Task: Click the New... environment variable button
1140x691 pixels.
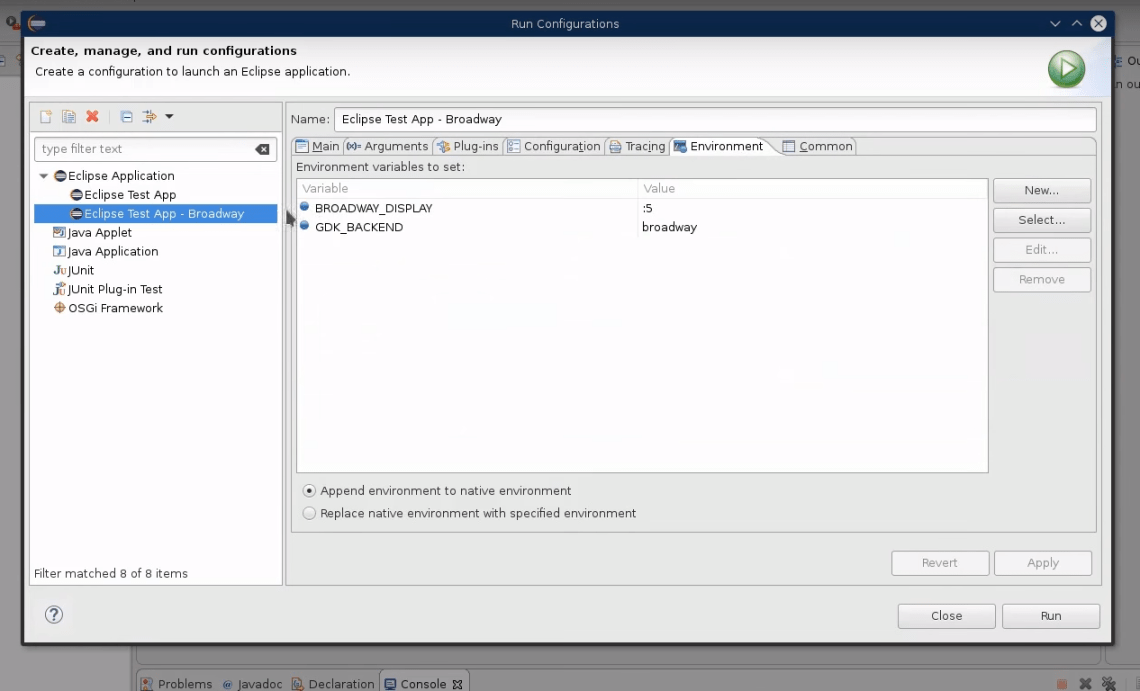Action: click(x=1041, y=190)
